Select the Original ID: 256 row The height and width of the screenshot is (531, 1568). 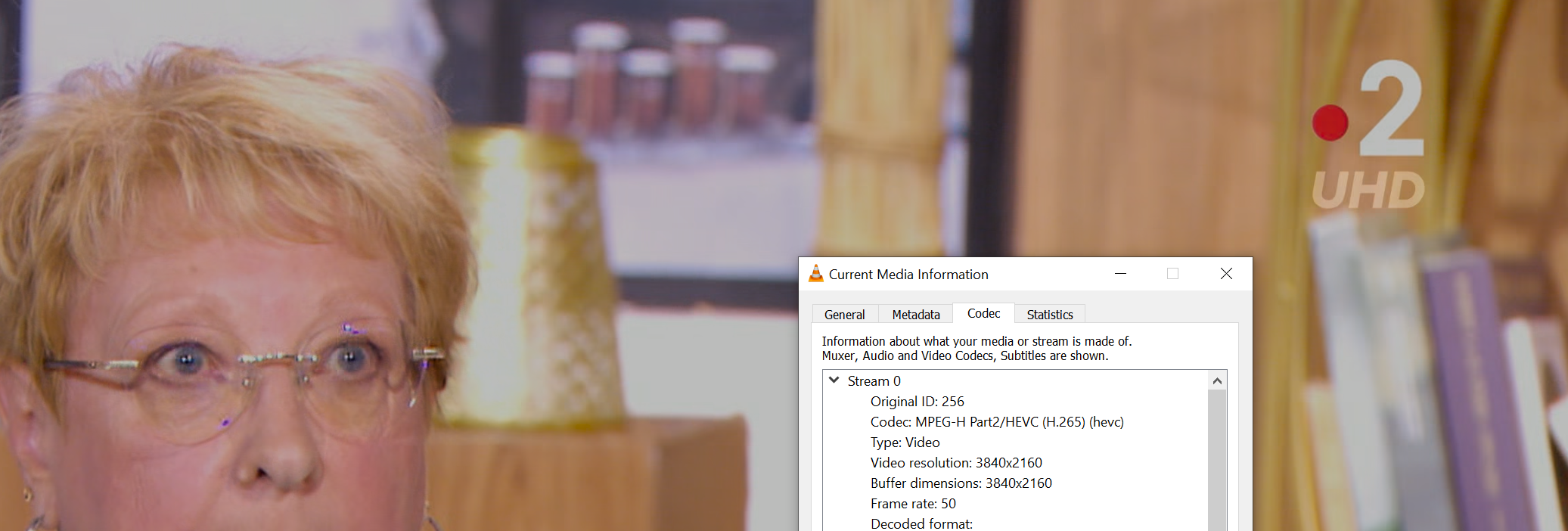click(917, 402)
